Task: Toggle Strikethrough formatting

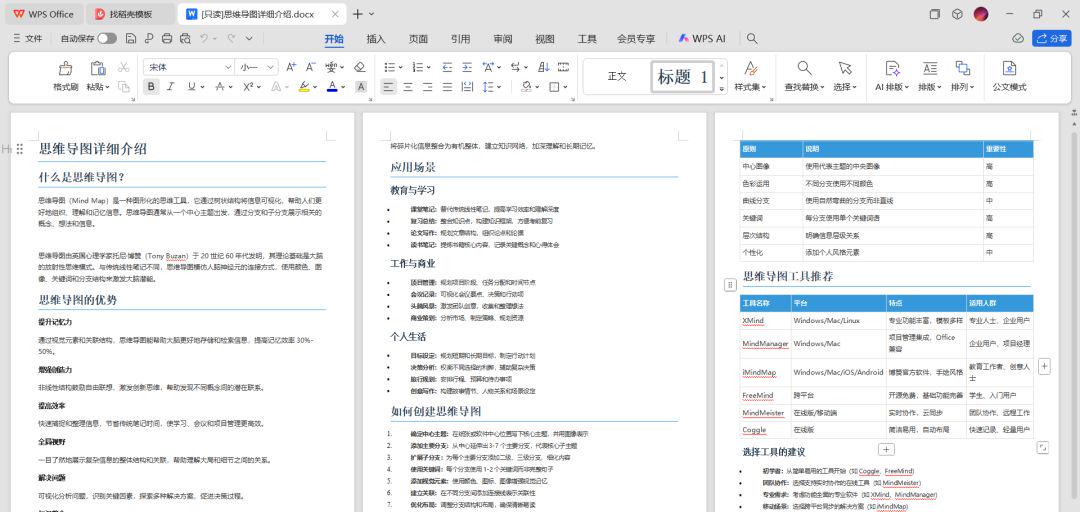Action: pos(219,87)
